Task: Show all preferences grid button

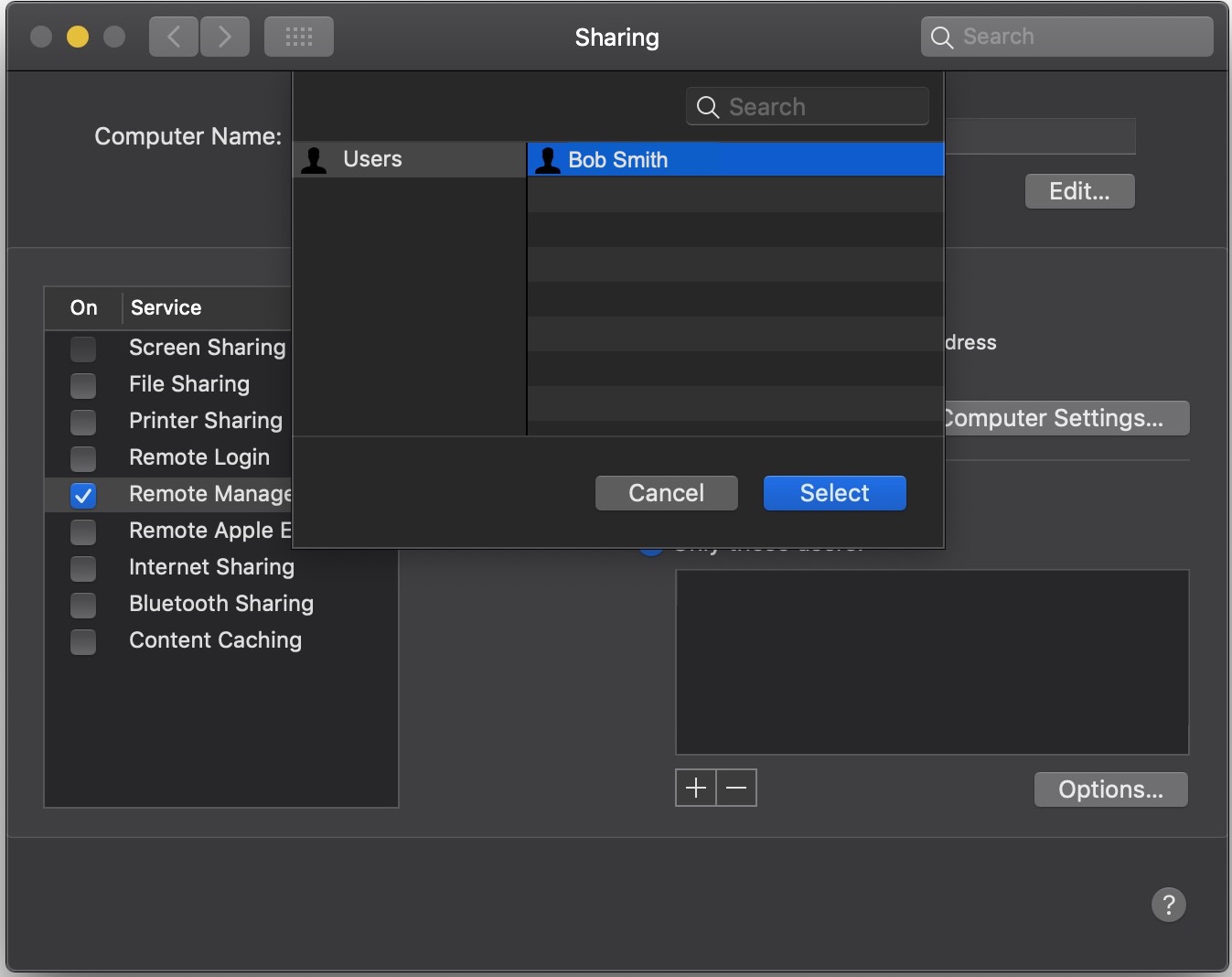Action: coord(299,37)
